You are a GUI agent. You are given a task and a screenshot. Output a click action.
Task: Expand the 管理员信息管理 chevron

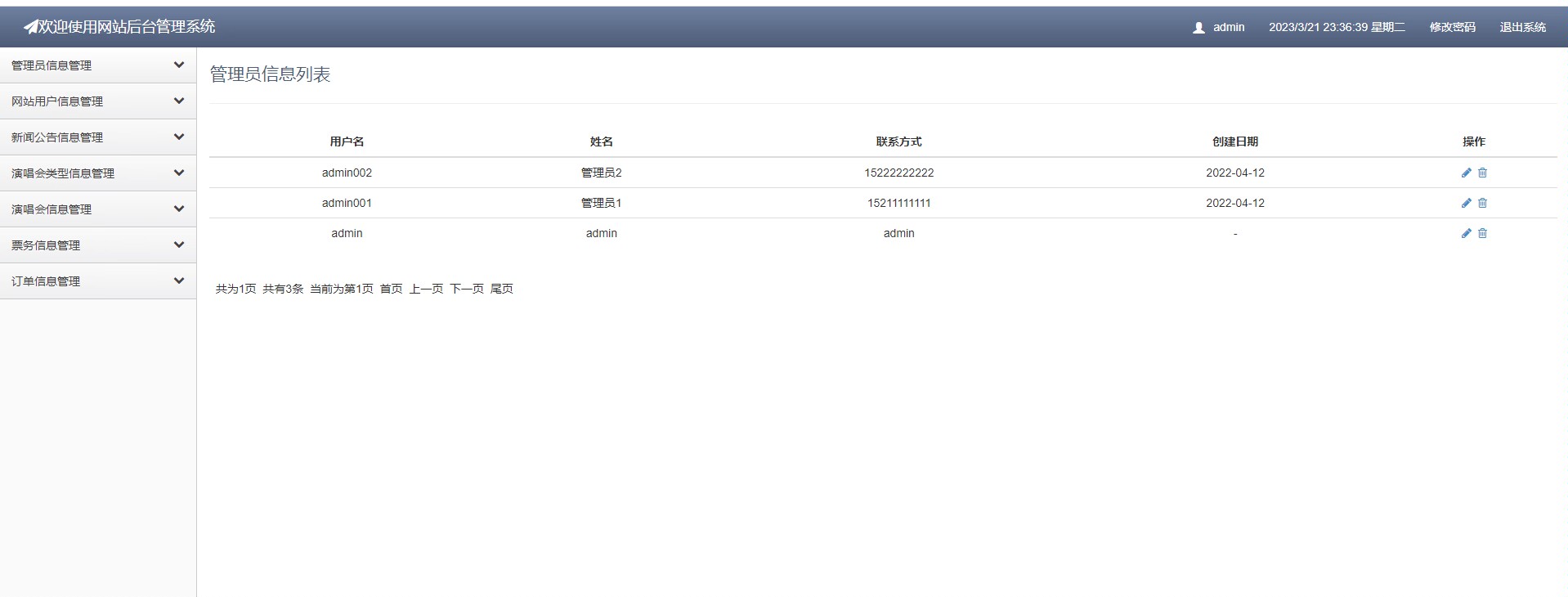(179, 65)
